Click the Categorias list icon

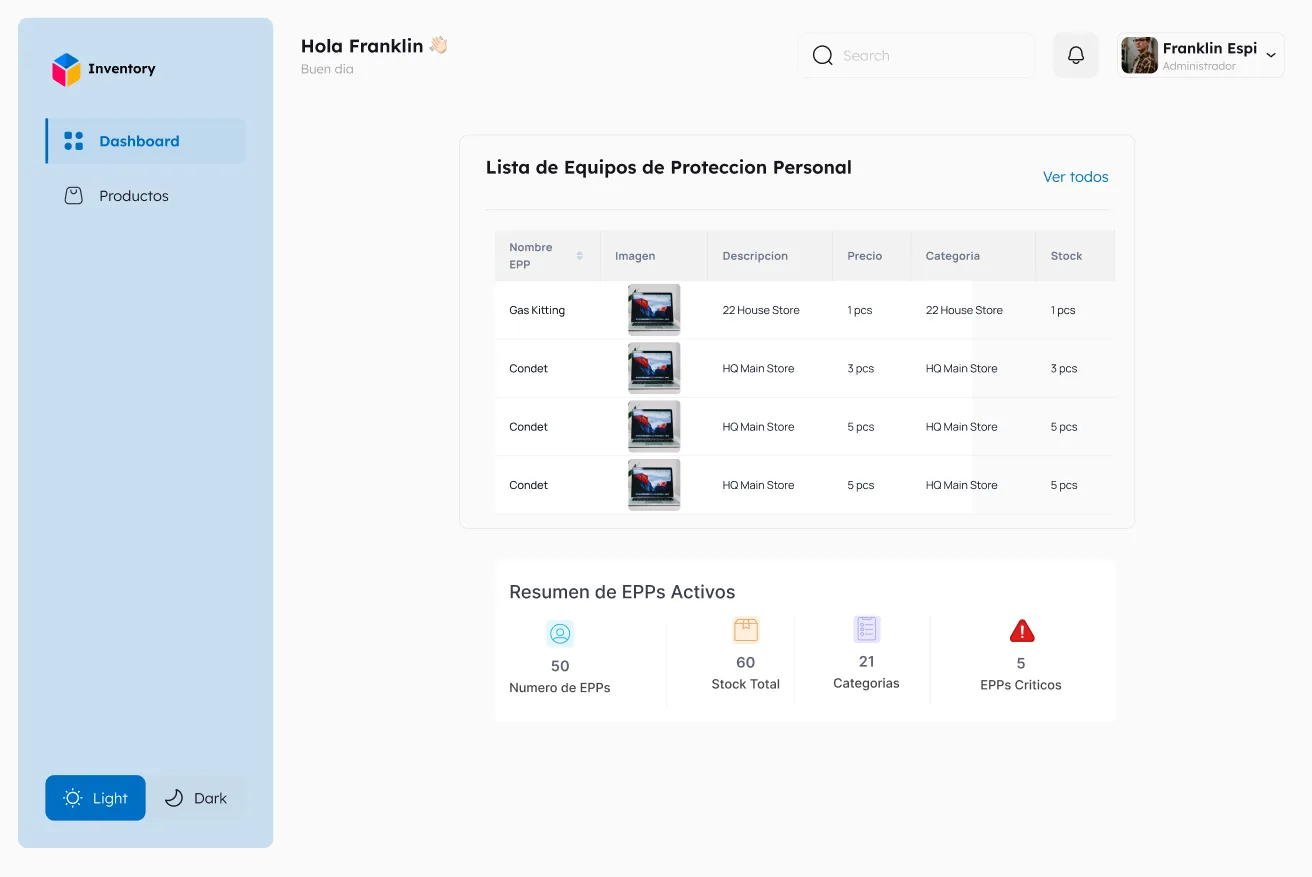click(x=867, y=629)
